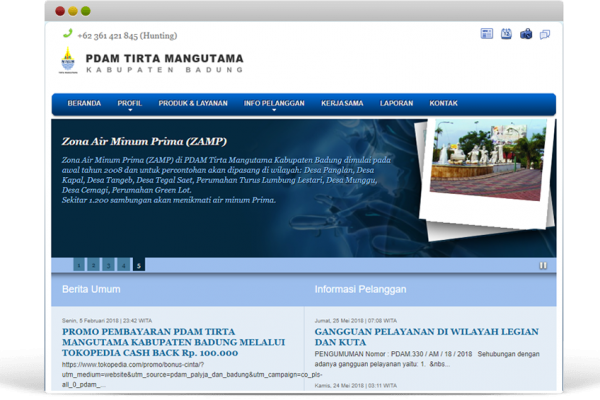
Task: Click date 'Kamis, 24 Mei 2018'
Action: tap(339, 385)
